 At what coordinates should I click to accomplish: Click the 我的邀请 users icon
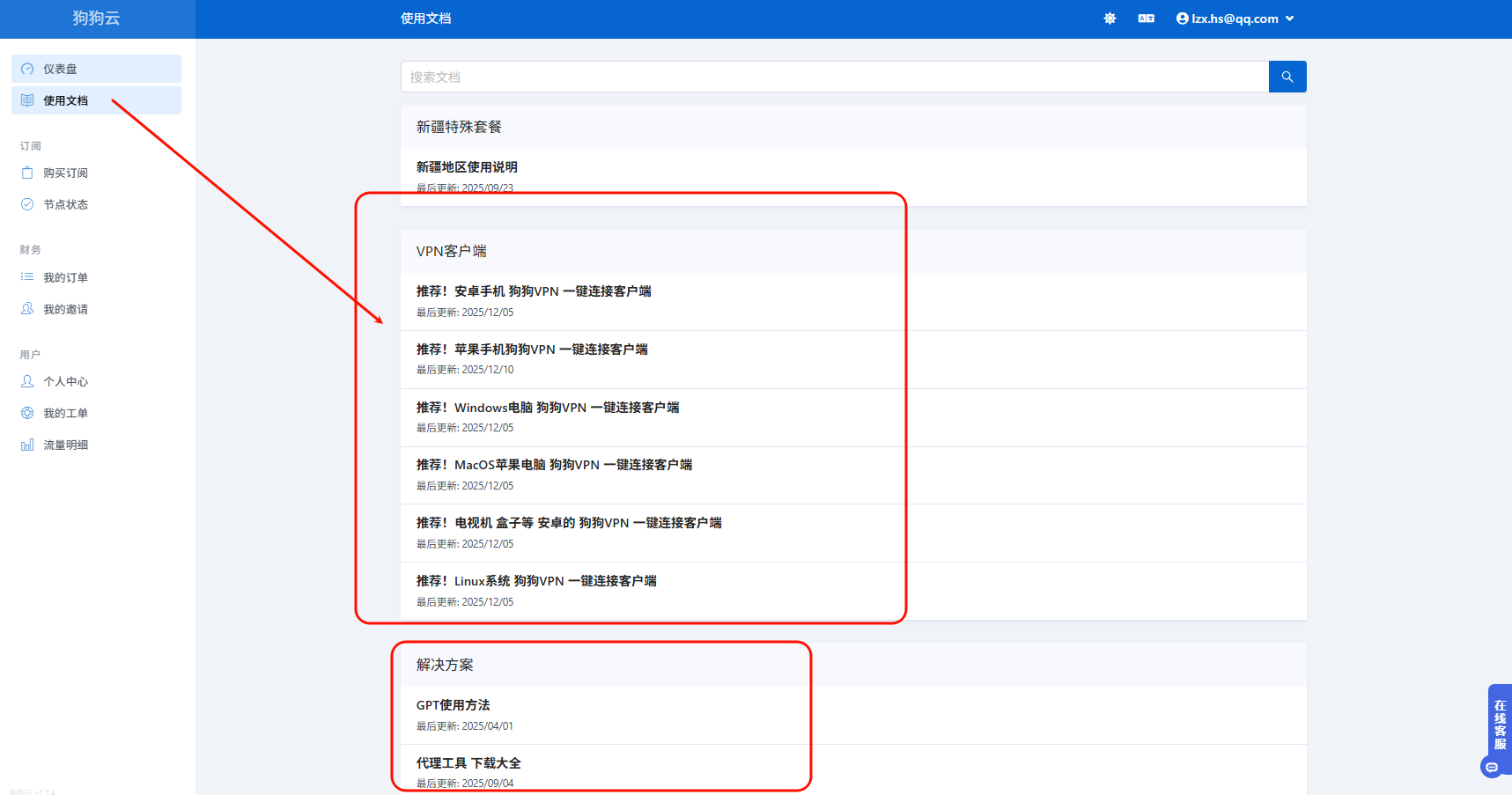pyautogui.click(x=27, y=309)
